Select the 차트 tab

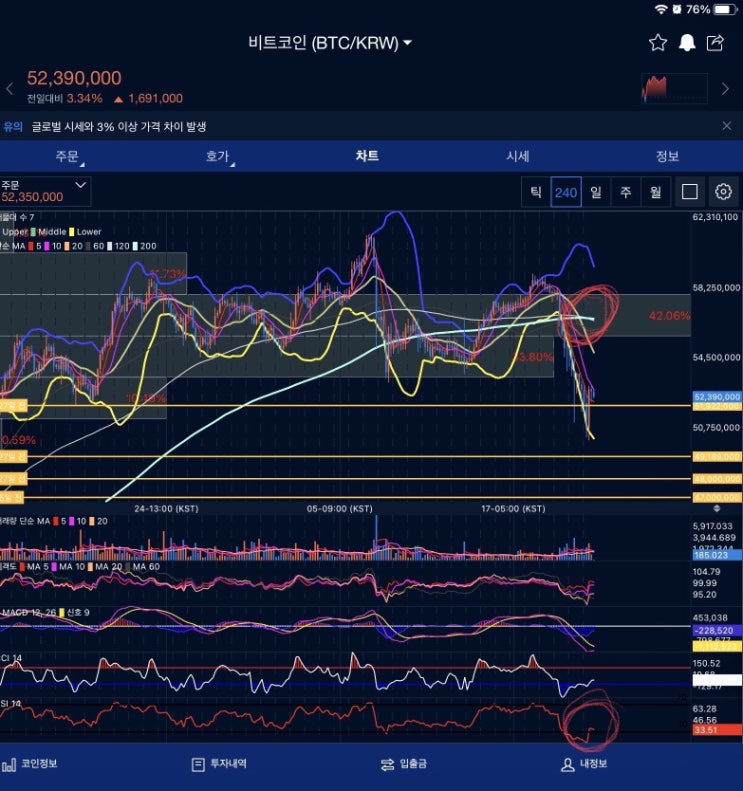point(367,156)
